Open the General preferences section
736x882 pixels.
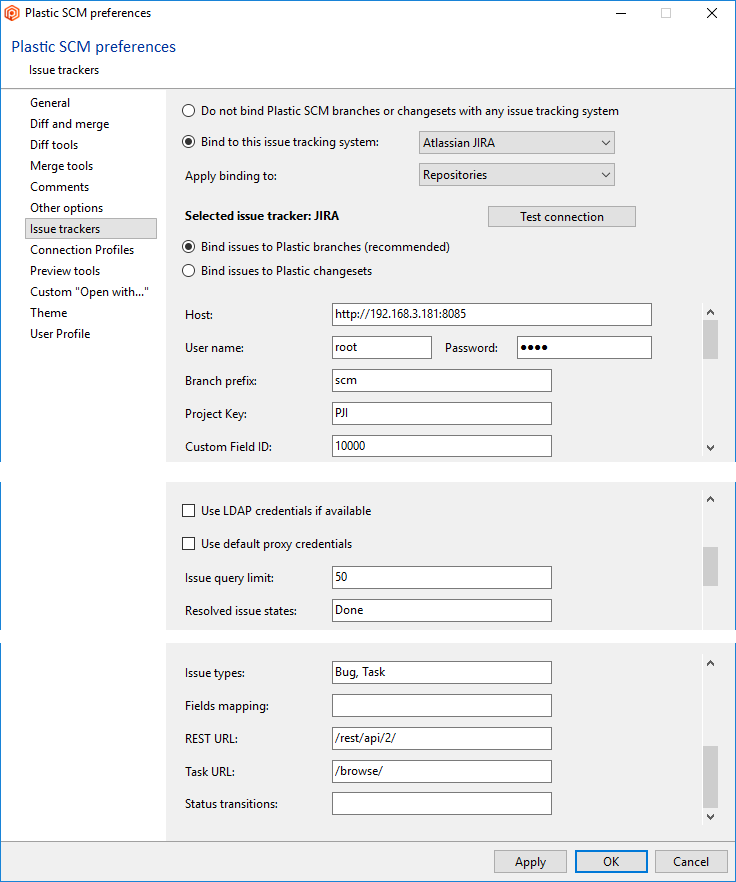[x=50, y=103]
